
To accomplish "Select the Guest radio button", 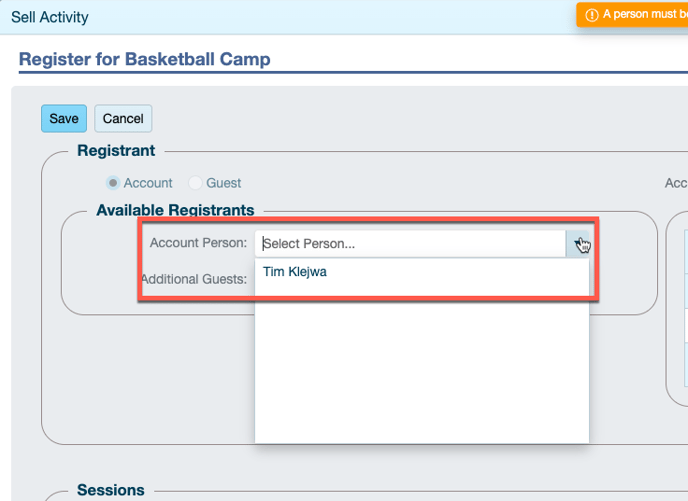I will [196, 183].
